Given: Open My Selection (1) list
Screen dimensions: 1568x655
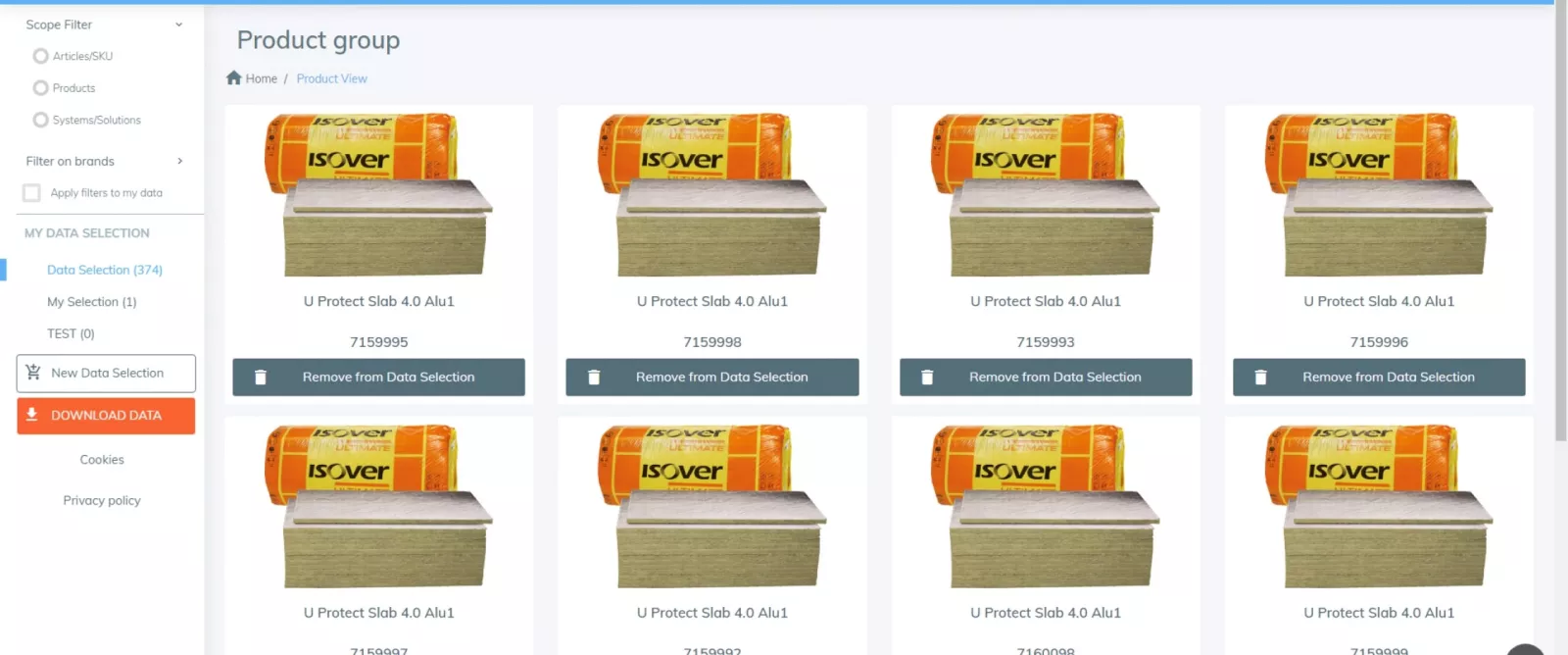Looking at the screenshot, I should click(x=92, y=302).
